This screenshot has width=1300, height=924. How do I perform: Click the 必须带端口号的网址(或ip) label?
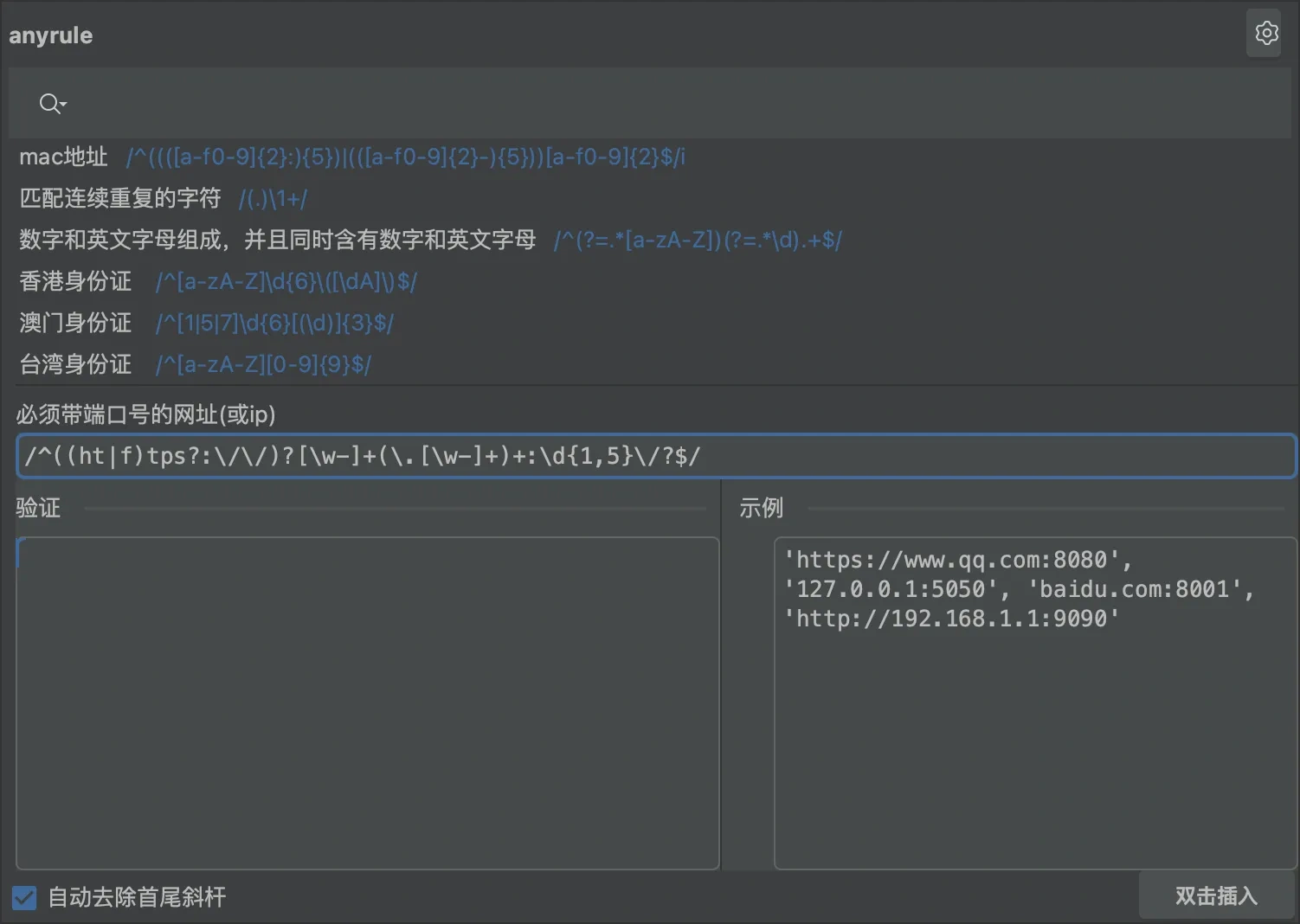(x=145, y=415)
